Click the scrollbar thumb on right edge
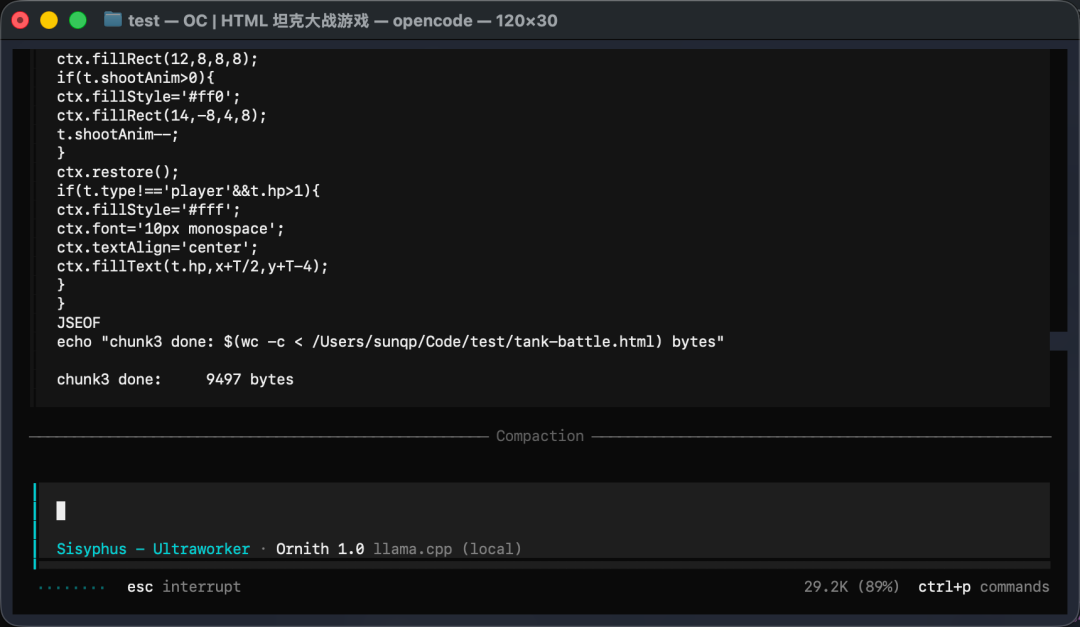 pos(1058,341)
